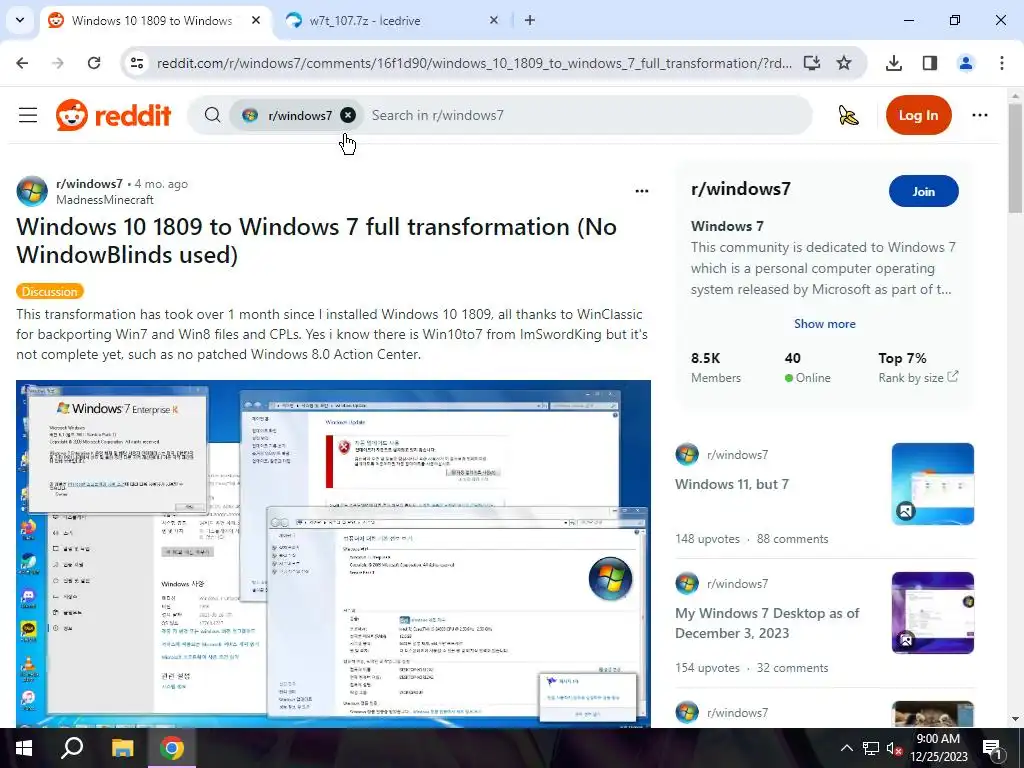Expand 'Show more' in community description

[x=824, y=324]
